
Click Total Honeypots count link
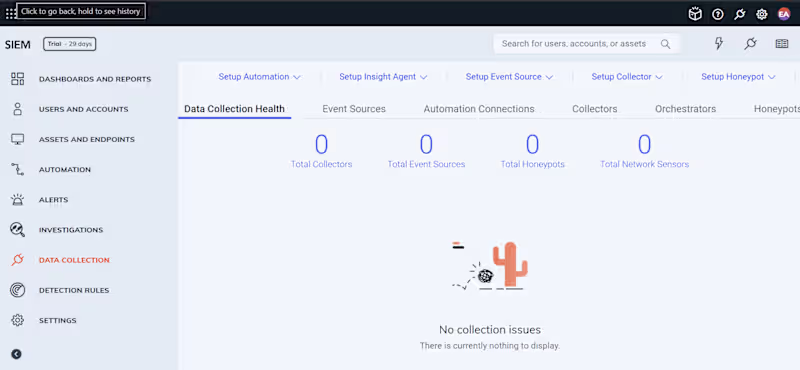533,151
